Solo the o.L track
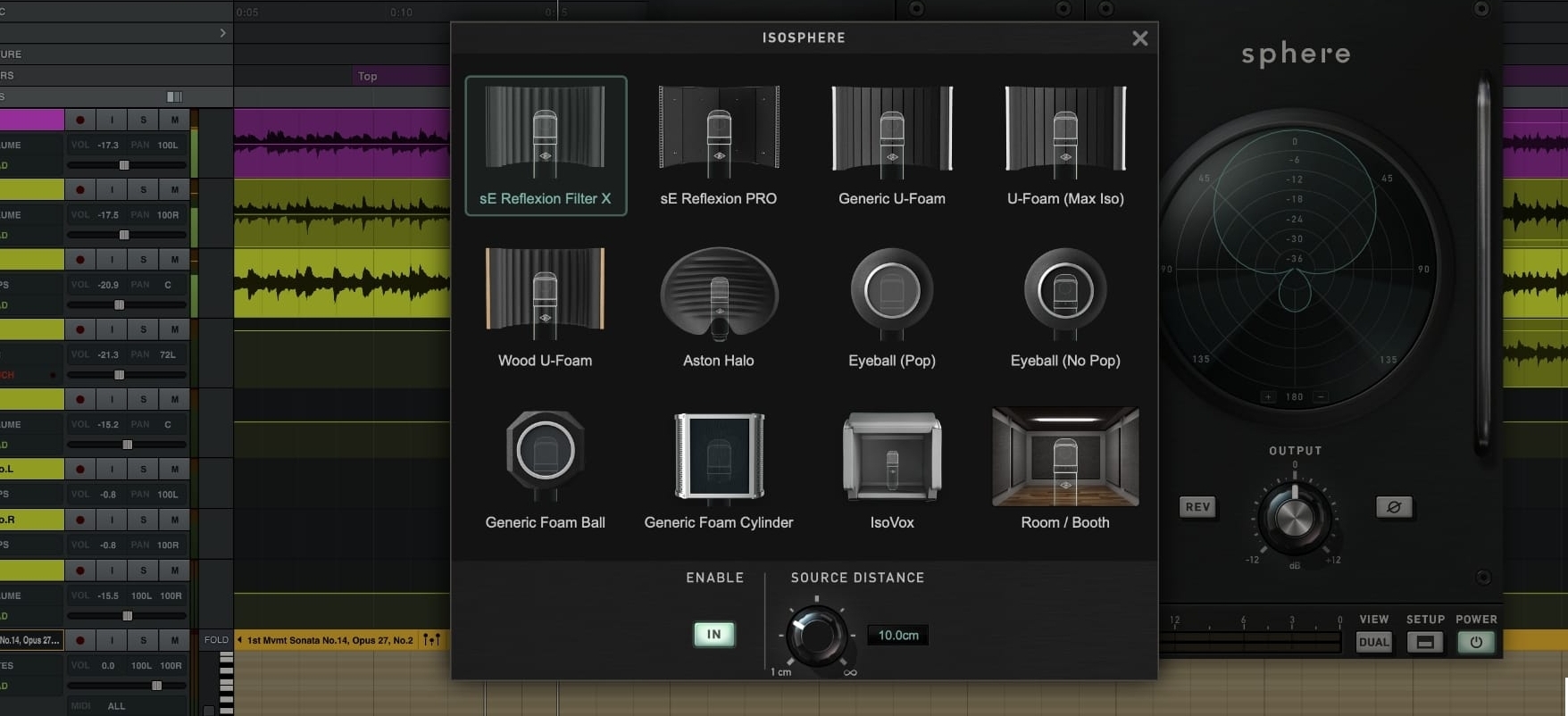The width and height of the screenshot is (1568, 716). tap(143, 469)
